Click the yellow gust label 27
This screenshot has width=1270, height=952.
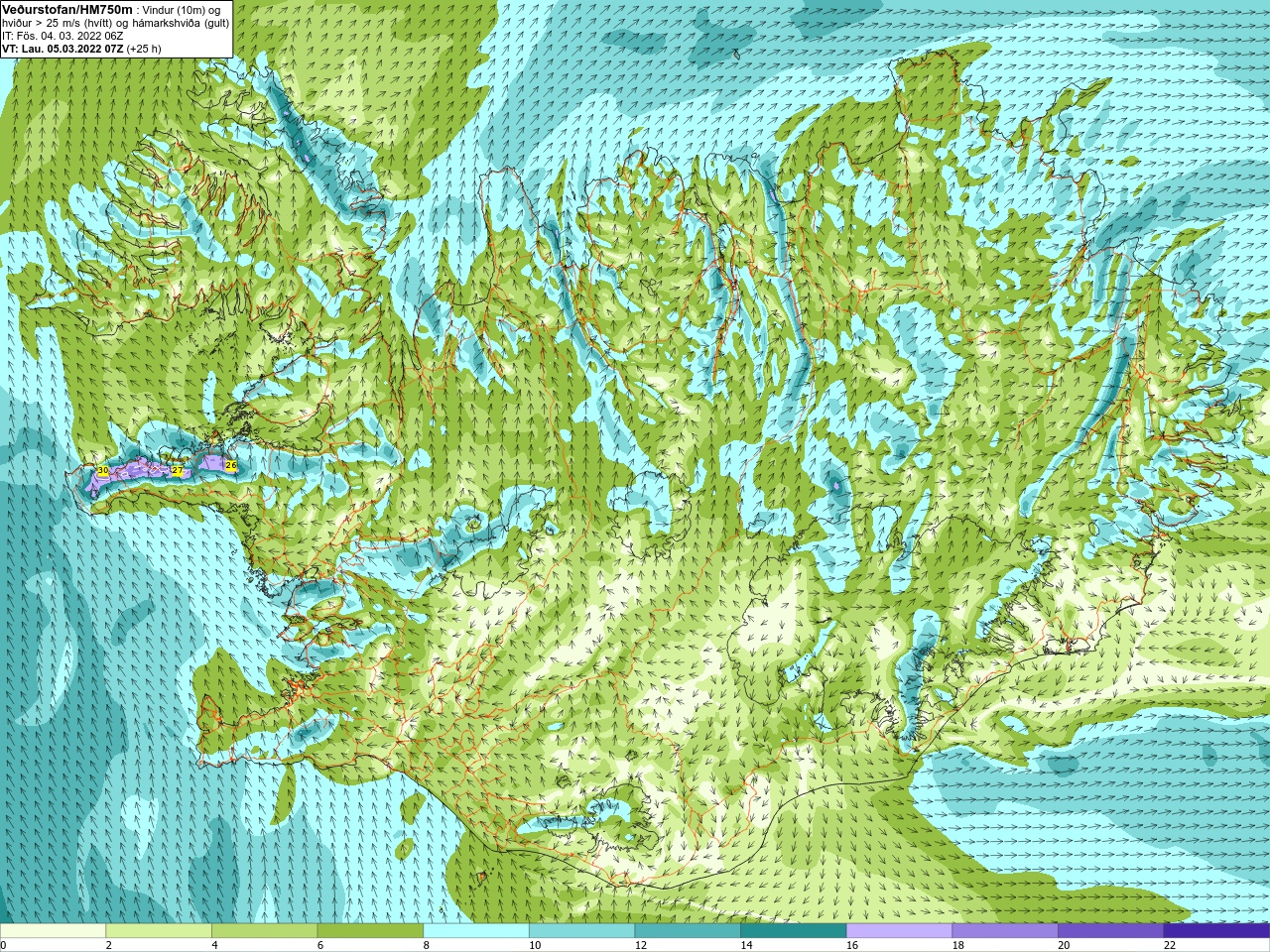pos(178,470)
